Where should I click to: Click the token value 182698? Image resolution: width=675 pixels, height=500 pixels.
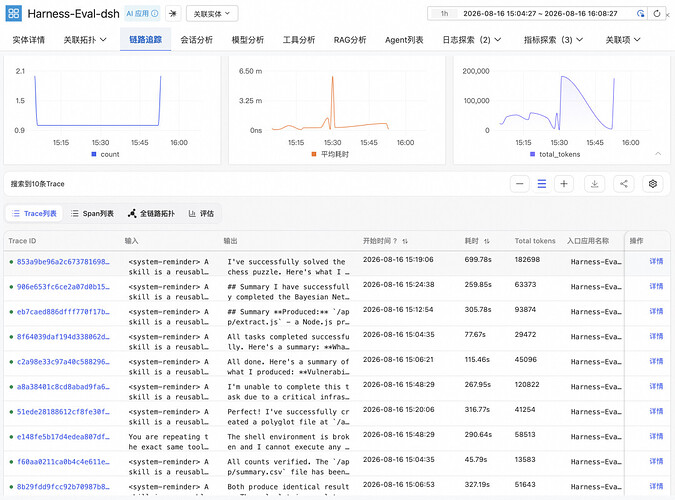527,259
